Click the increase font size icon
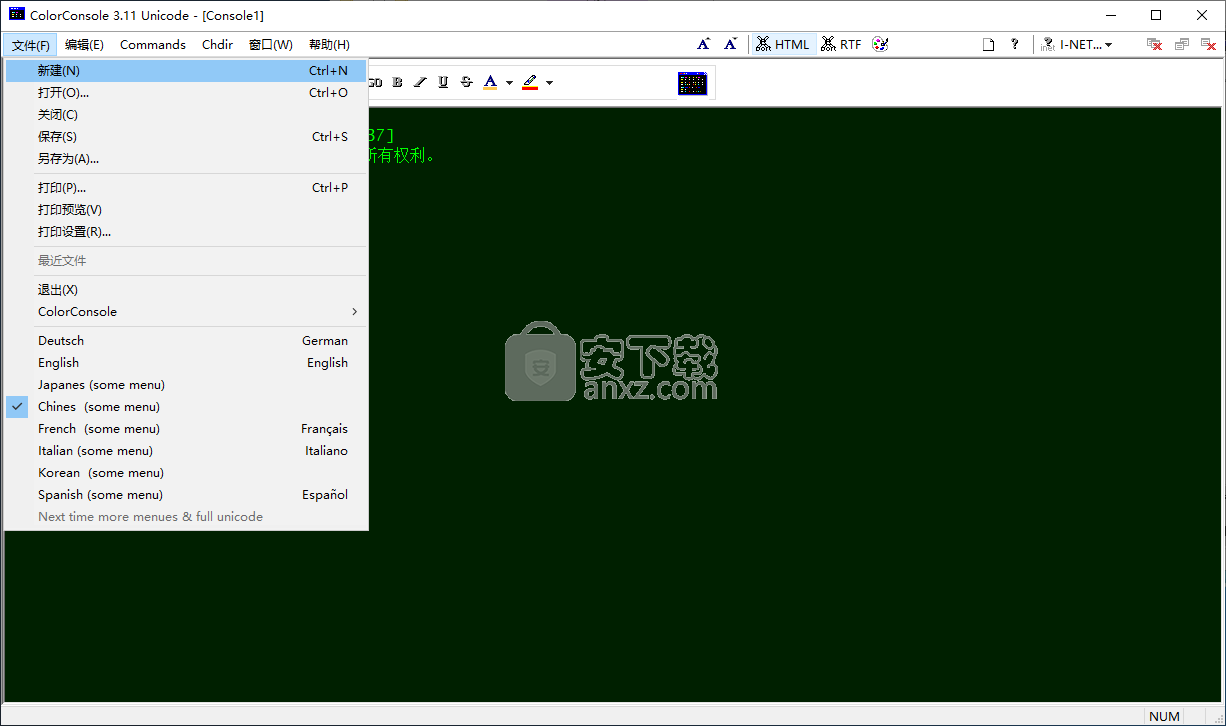The image size is (1226, 726). 704,44
